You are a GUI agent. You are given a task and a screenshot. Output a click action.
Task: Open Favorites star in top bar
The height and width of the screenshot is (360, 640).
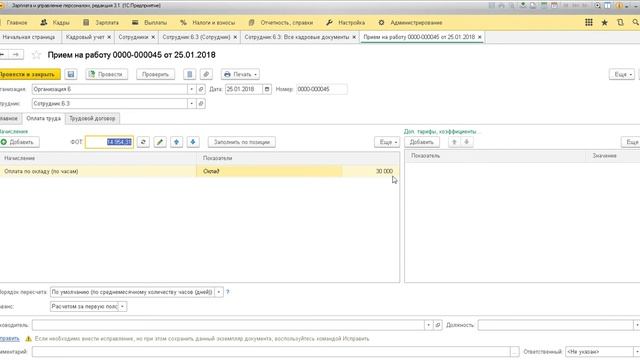[604, 22]
